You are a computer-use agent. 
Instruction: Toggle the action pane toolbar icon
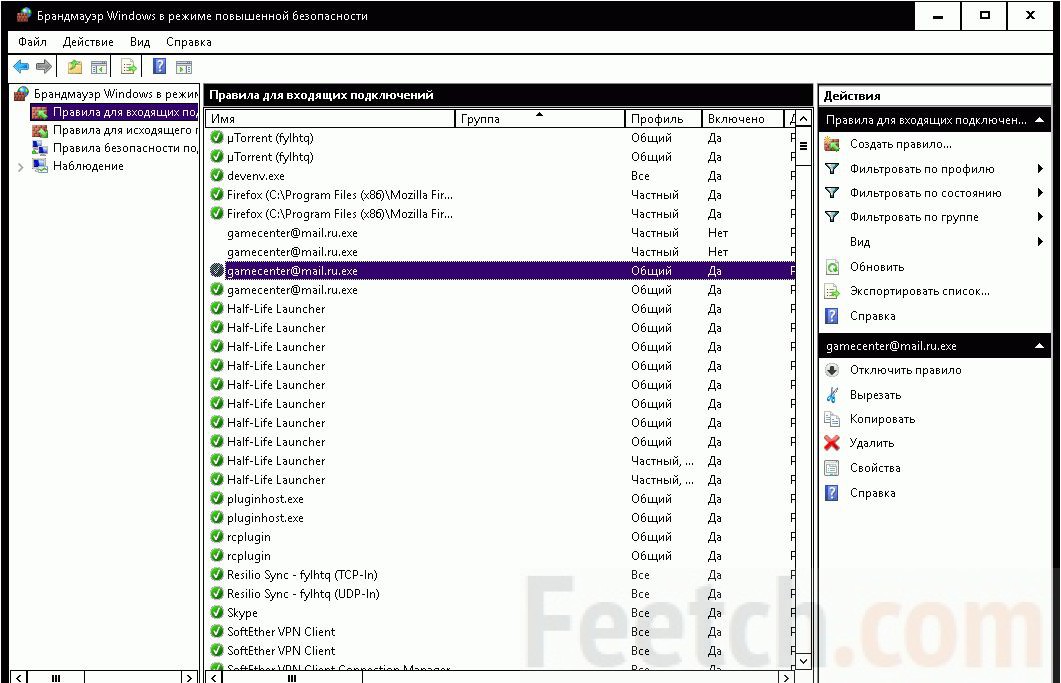[x=184, y=67]
